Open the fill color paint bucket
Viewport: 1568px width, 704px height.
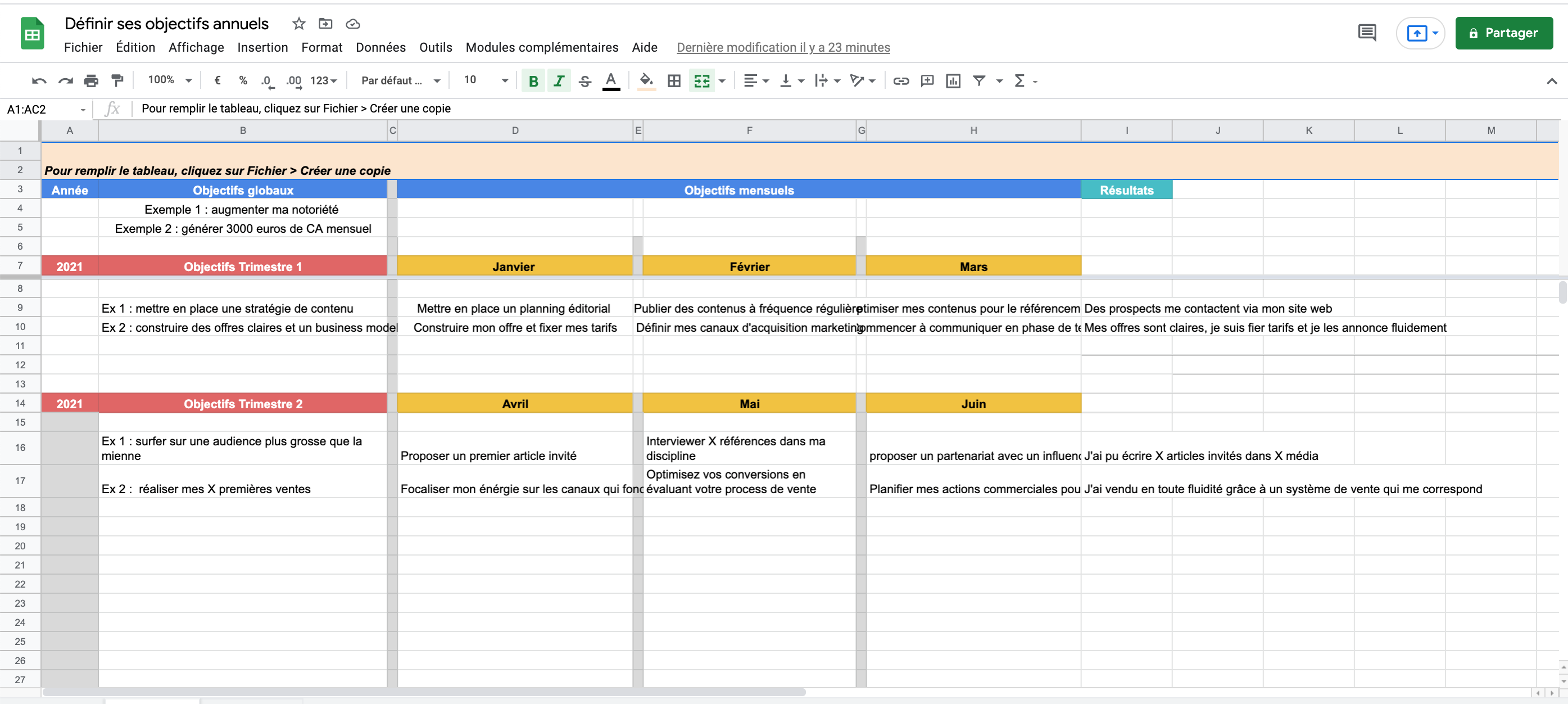[646, 80]
